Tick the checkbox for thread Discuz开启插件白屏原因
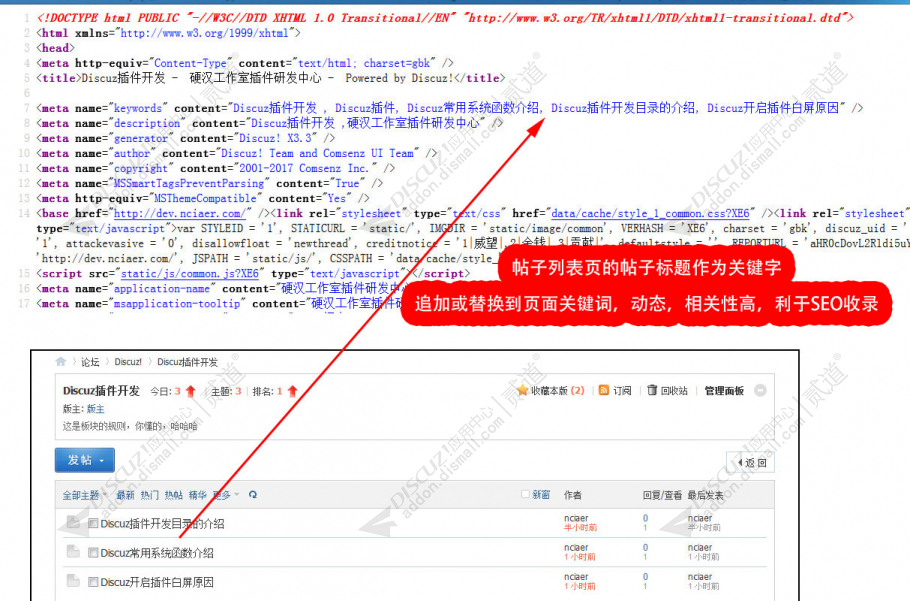The image size is (910, 601). tap(93, 582)
